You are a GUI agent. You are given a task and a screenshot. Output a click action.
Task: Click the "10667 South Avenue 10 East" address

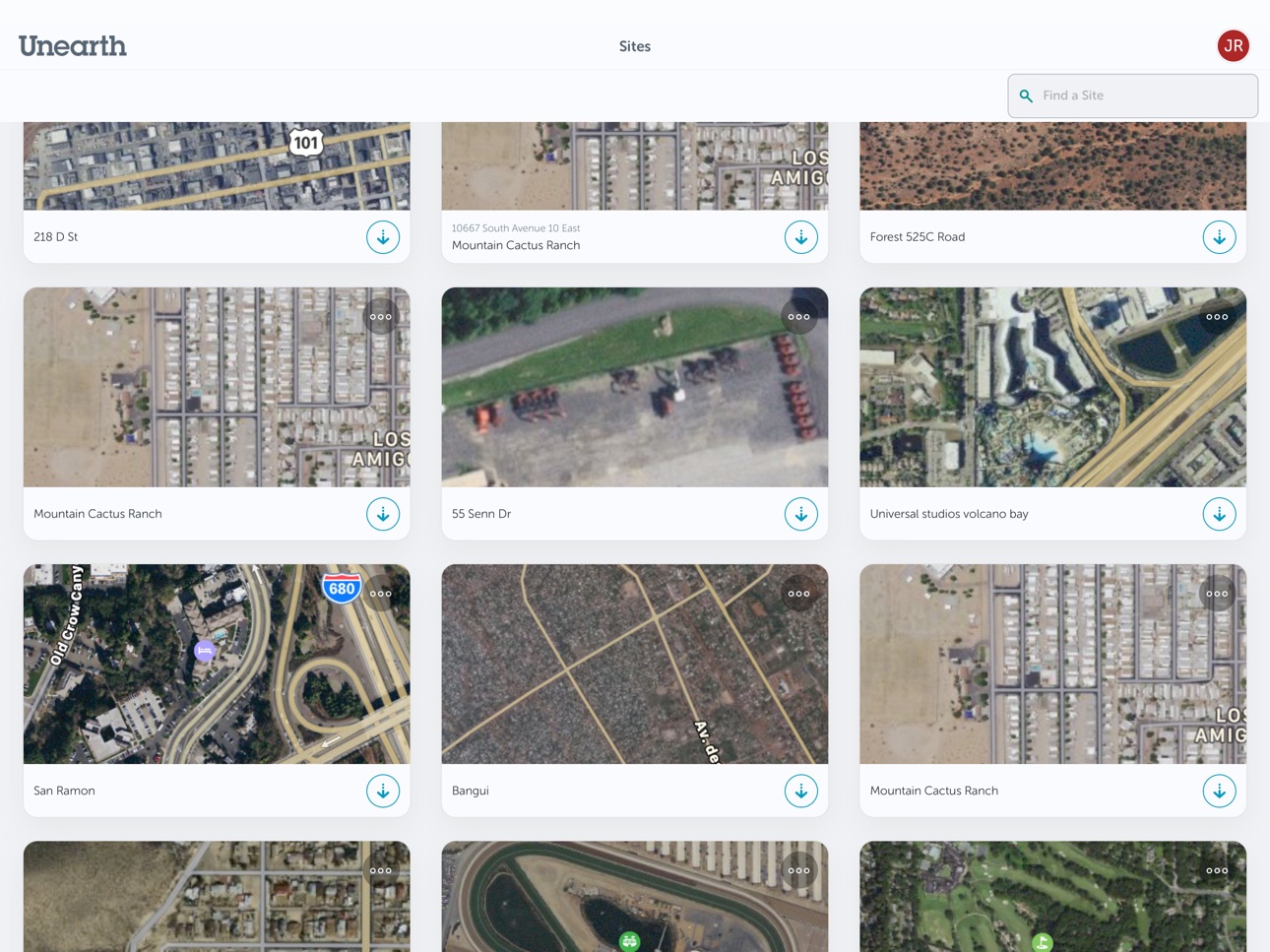click(516, 228)
